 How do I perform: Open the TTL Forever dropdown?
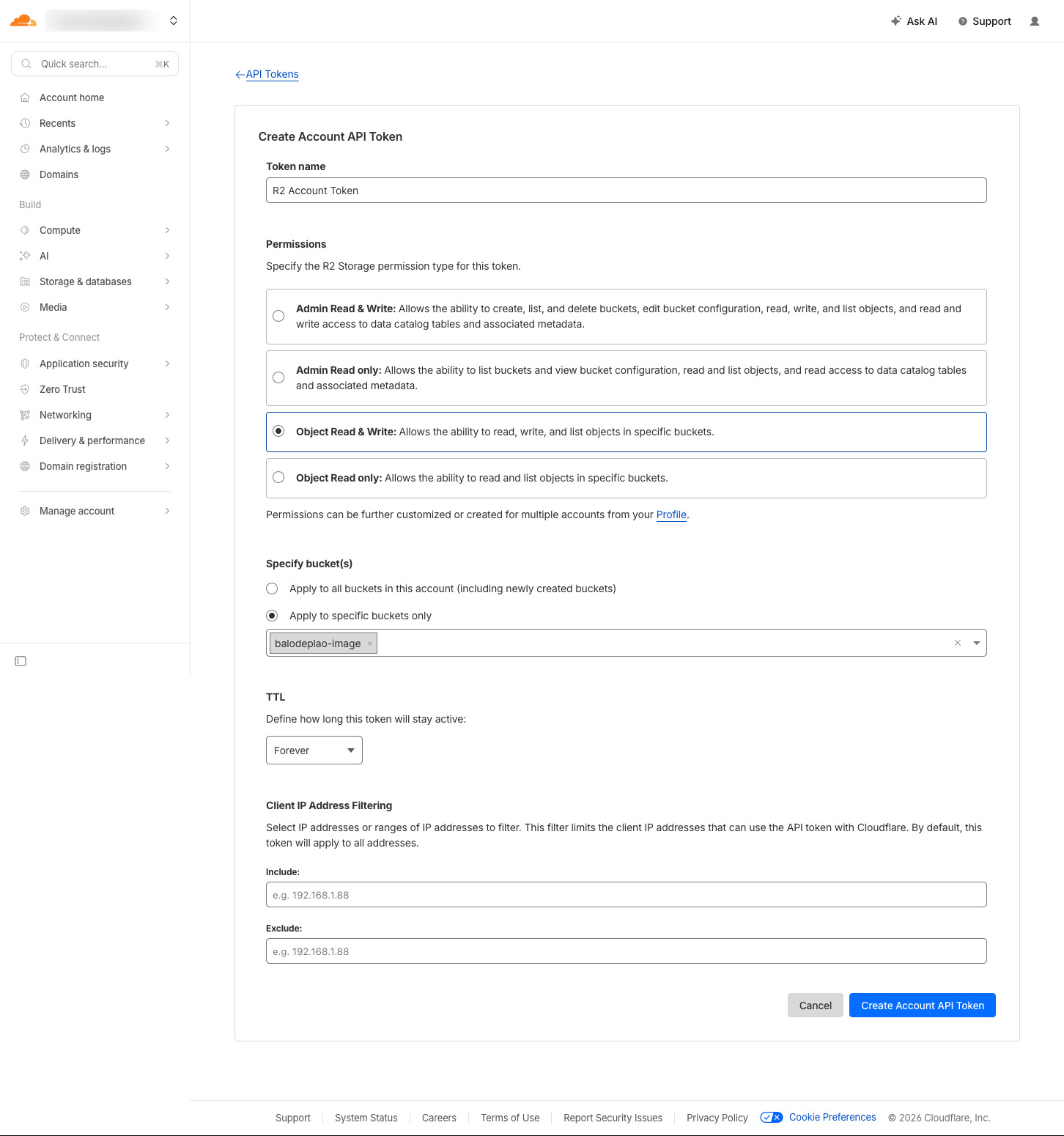314,750
